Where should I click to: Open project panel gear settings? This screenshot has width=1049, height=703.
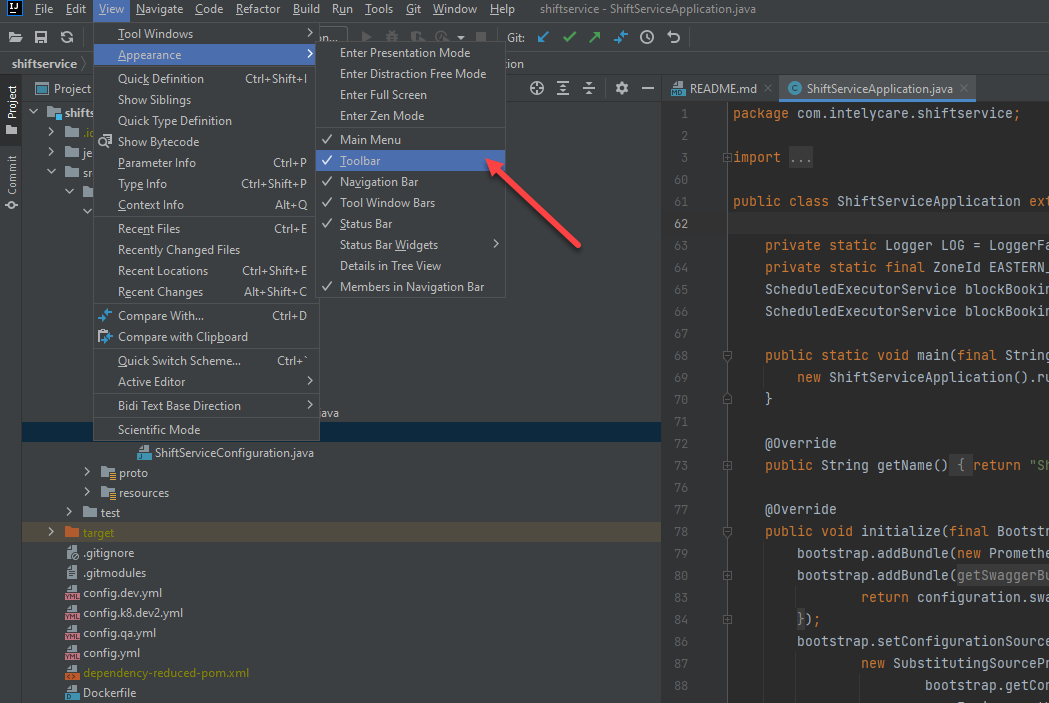coord(622,88)
